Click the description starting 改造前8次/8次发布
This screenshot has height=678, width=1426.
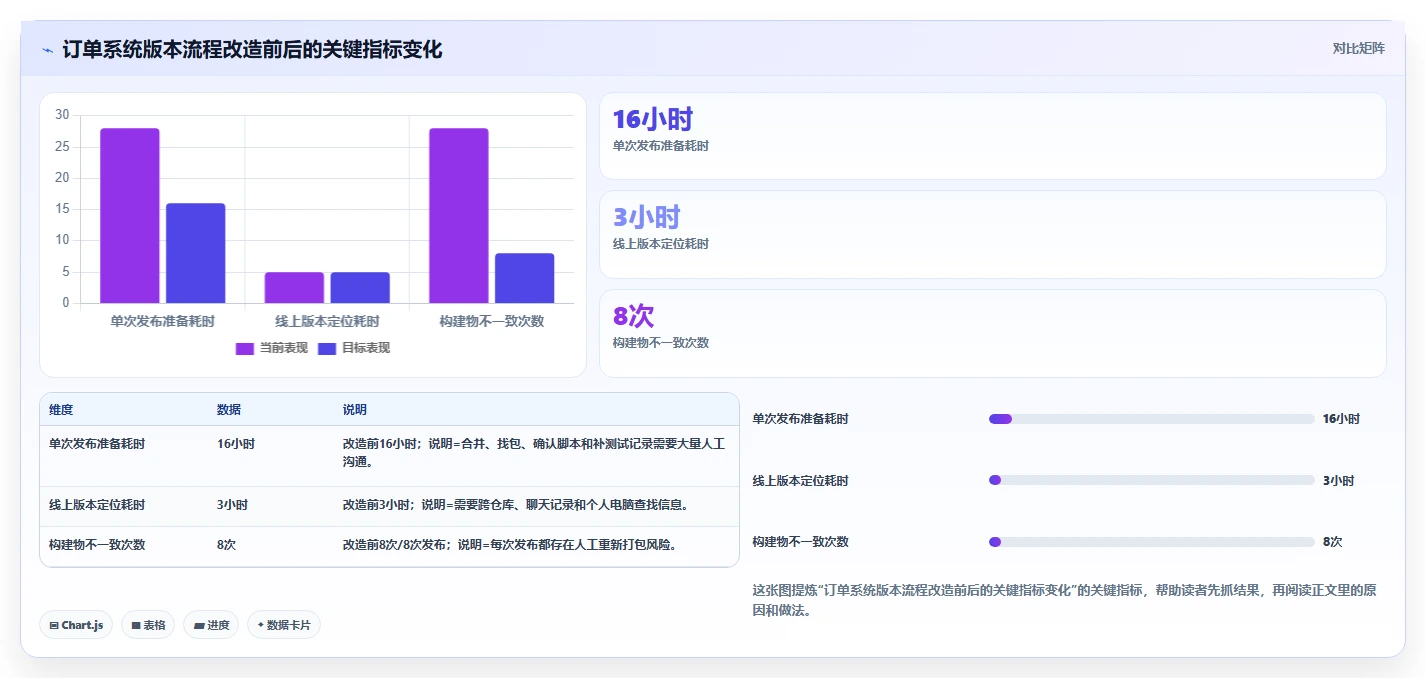(x=510, y=545)
